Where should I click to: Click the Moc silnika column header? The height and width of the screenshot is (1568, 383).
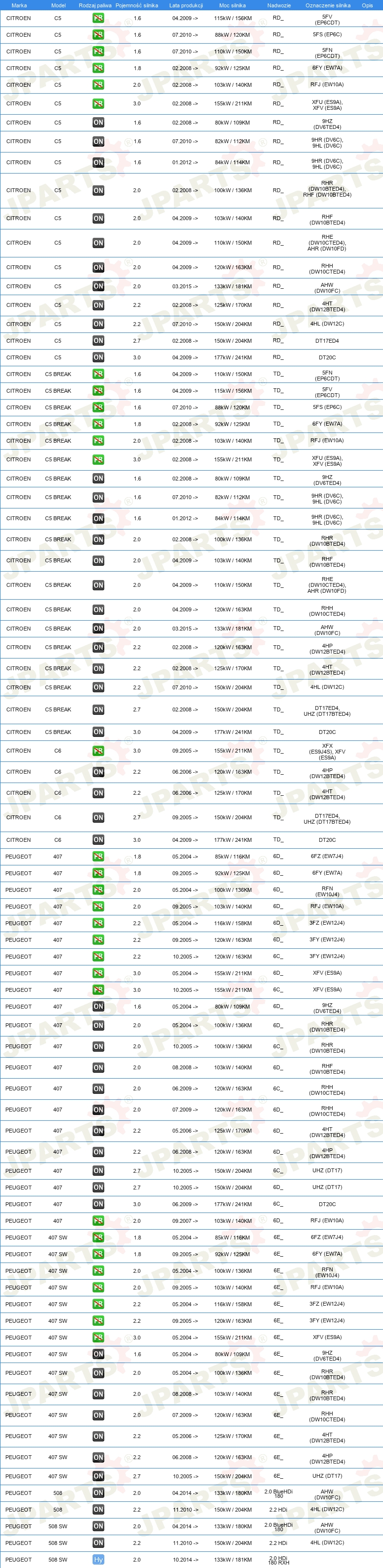pos(232,5)
